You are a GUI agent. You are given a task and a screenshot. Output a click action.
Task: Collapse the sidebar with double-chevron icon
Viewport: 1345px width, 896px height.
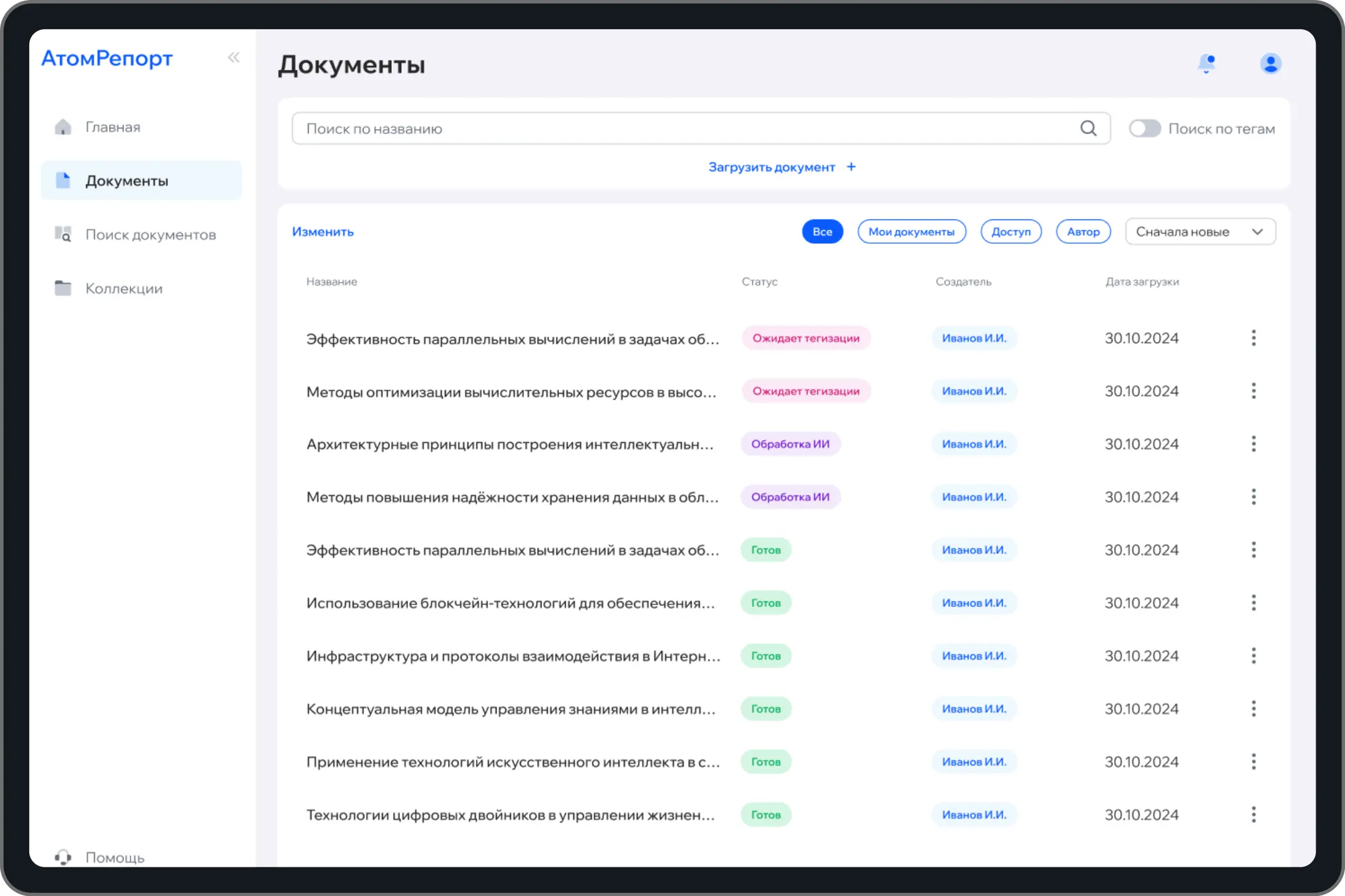tap(233, 58)
